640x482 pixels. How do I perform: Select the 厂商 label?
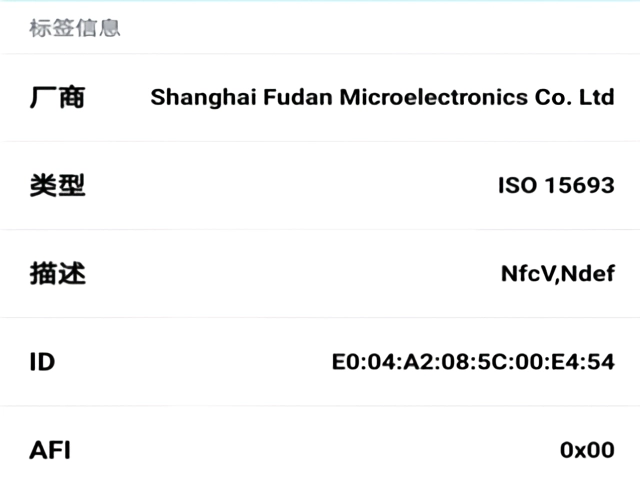click(57, 97)
